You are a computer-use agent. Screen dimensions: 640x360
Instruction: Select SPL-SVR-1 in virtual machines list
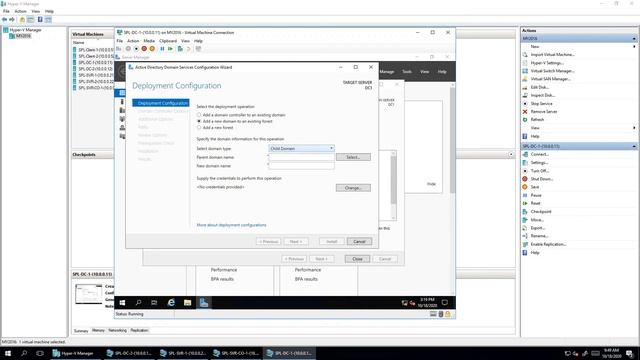click(96, 75)
